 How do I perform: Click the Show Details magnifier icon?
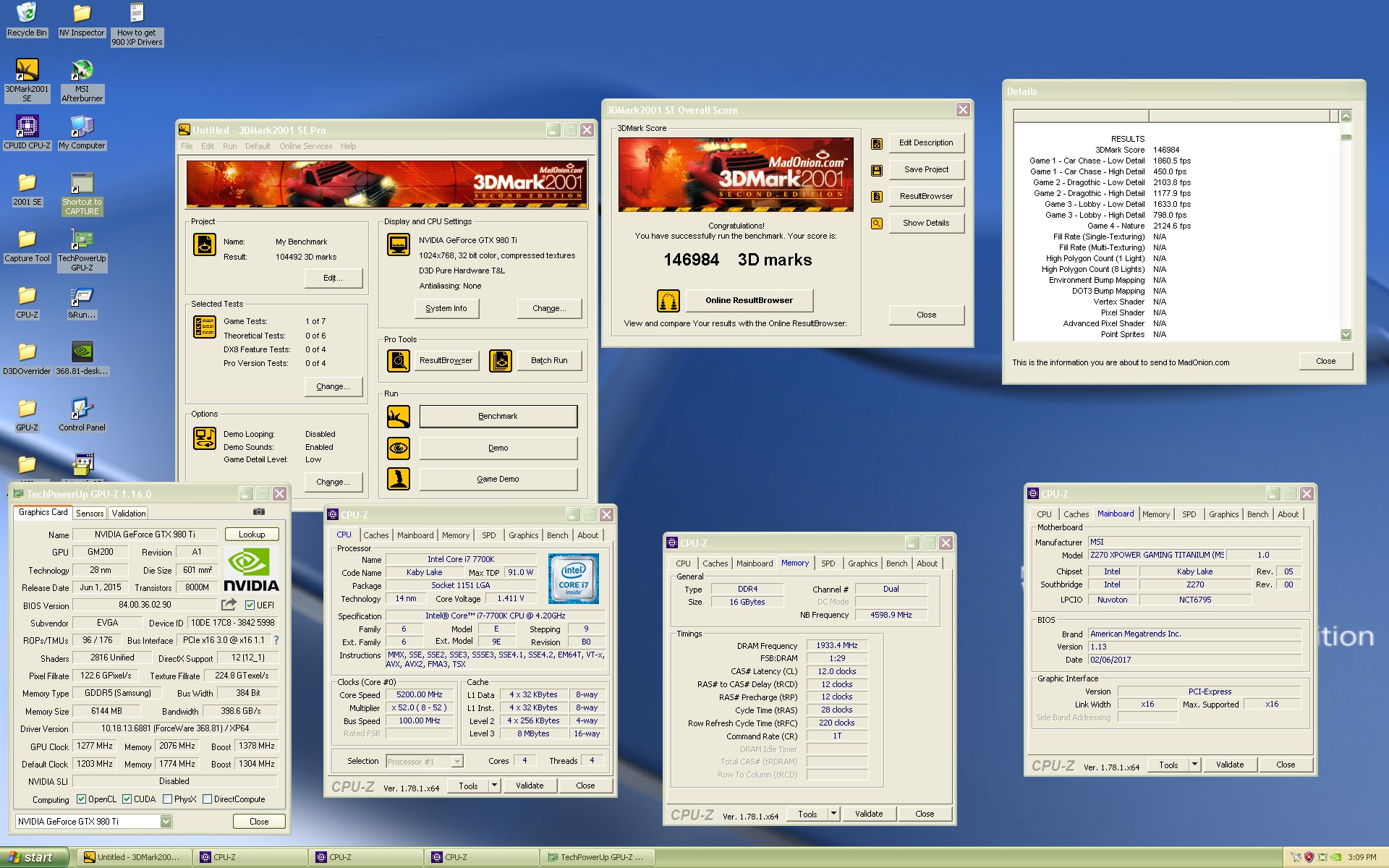point(876,224)
